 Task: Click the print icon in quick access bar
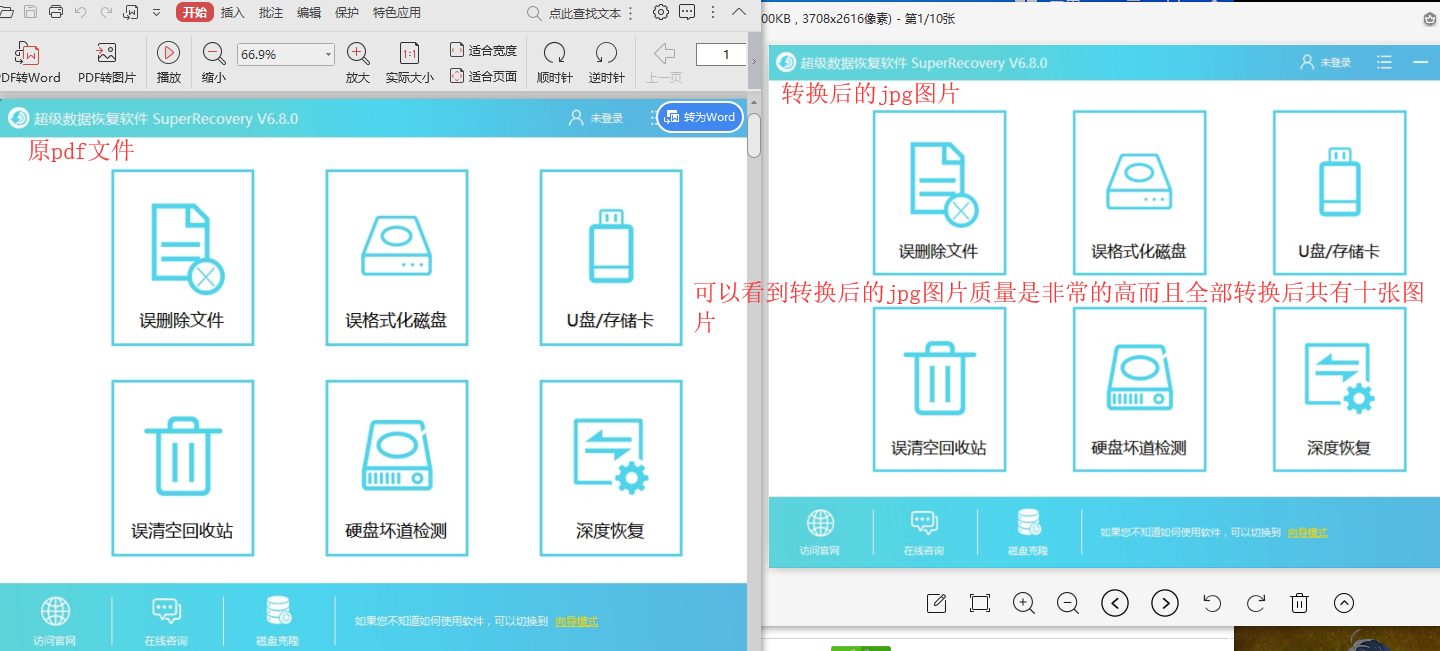(x=56, y=12)
